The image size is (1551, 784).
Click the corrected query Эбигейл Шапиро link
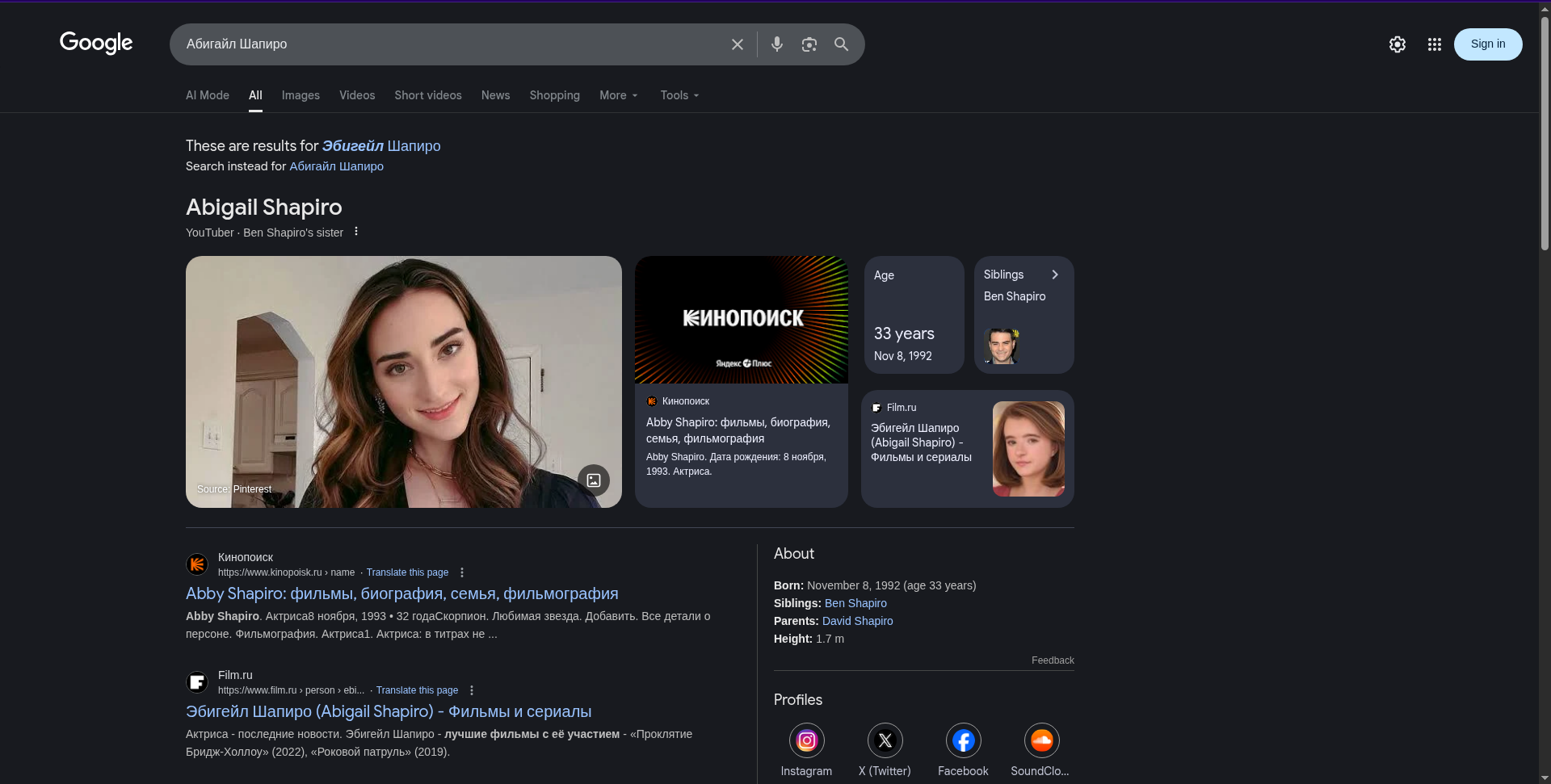[381, 146]
